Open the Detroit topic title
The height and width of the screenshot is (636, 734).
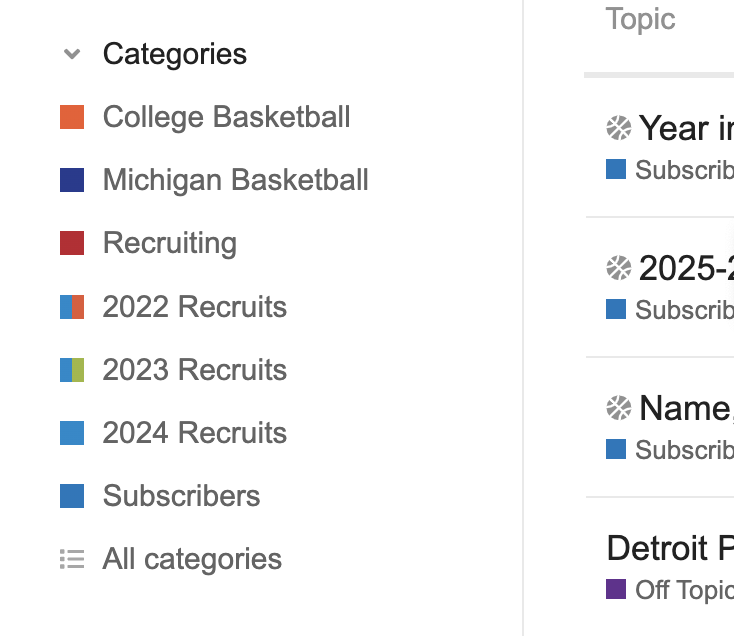coord(670,548)
